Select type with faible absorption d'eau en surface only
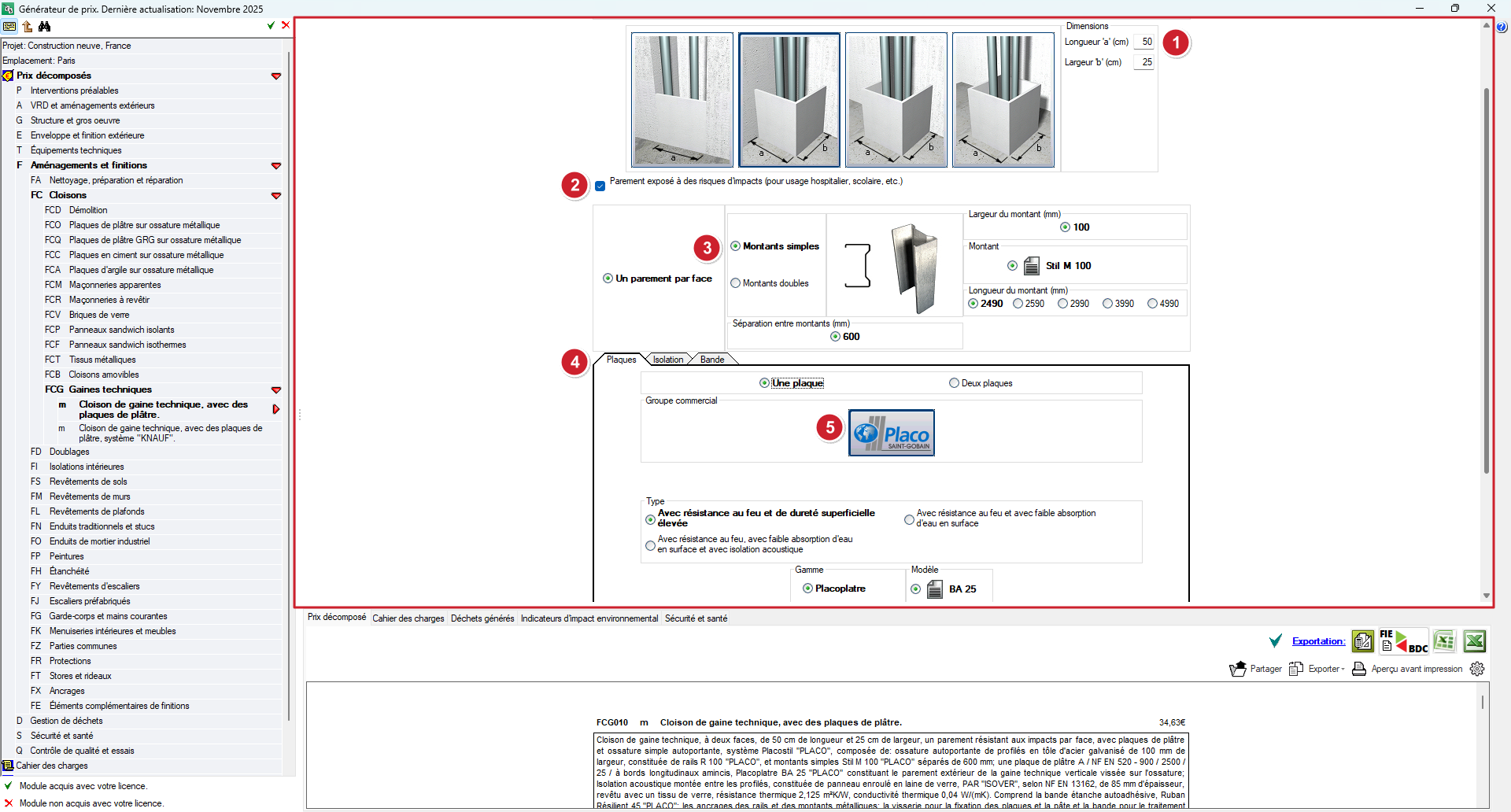This screenshot has height=812, width=1511. [909, 519]
